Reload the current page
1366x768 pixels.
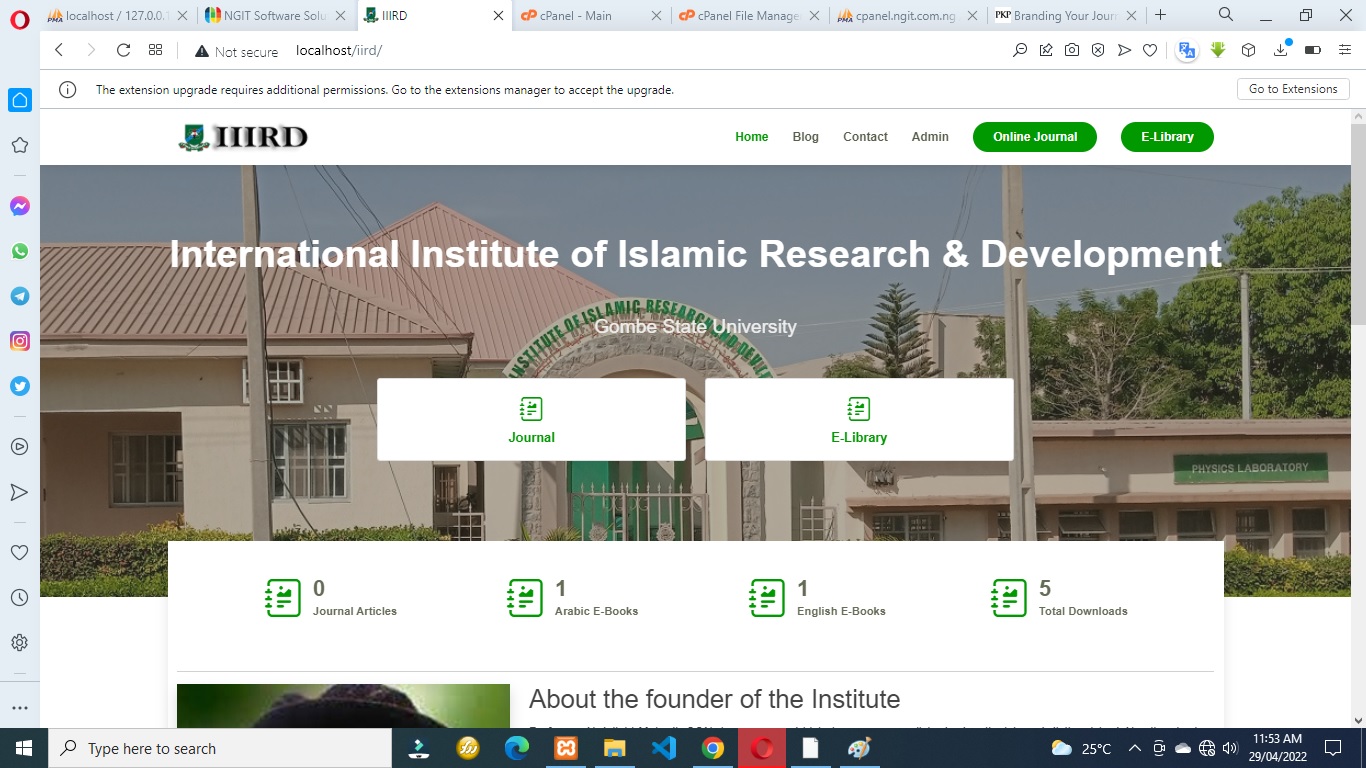[x=124, y=50]
